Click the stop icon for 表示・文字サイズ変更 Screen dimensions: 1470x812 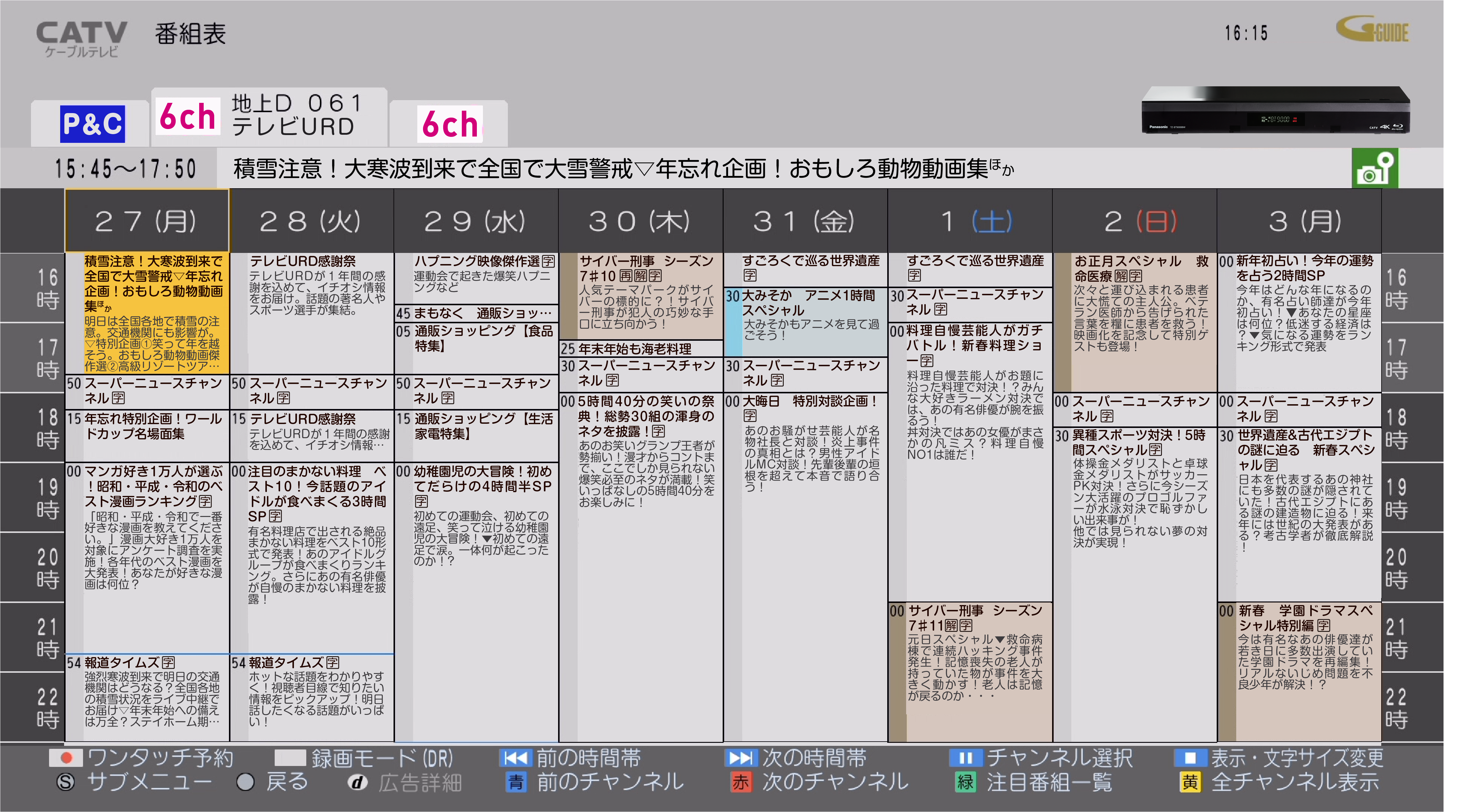pyautogui.click(x=1190, y=758)
